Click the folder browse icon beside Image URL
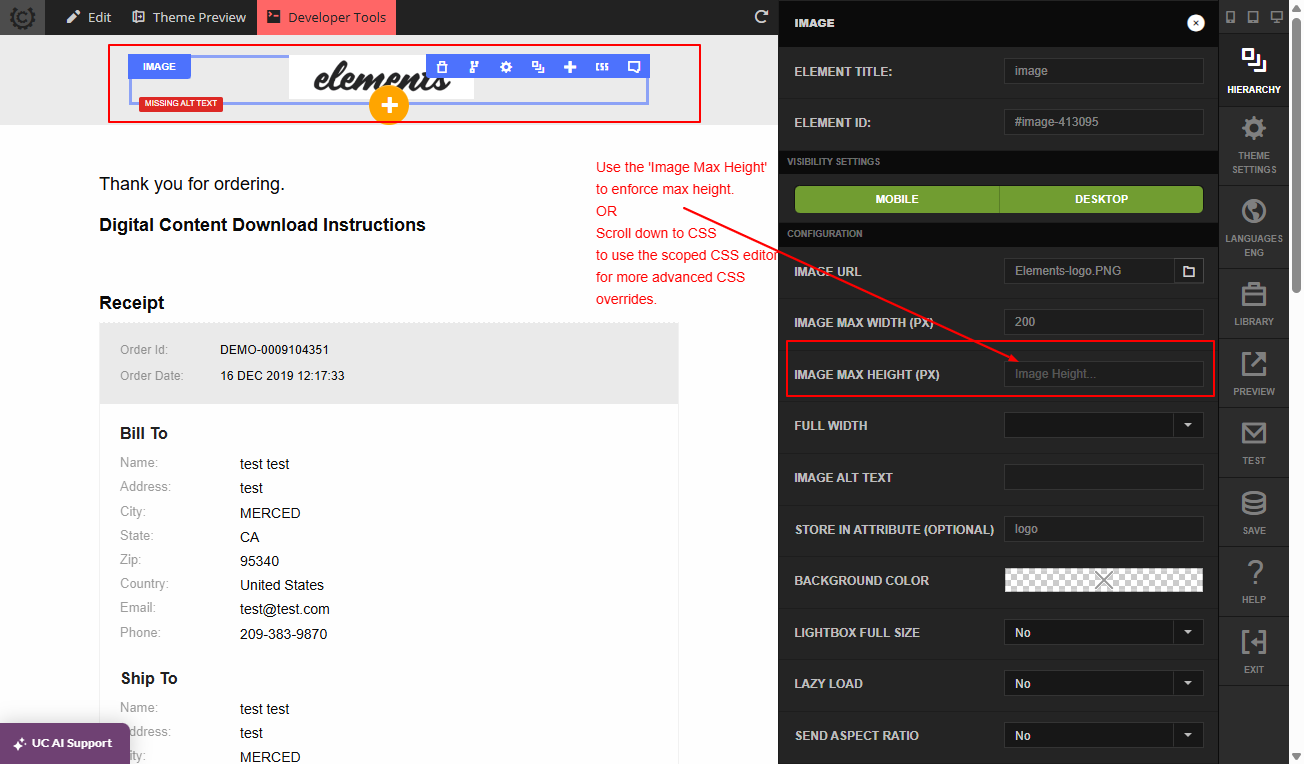This screenshot has height=764, width=1304. click(1189, 271)
